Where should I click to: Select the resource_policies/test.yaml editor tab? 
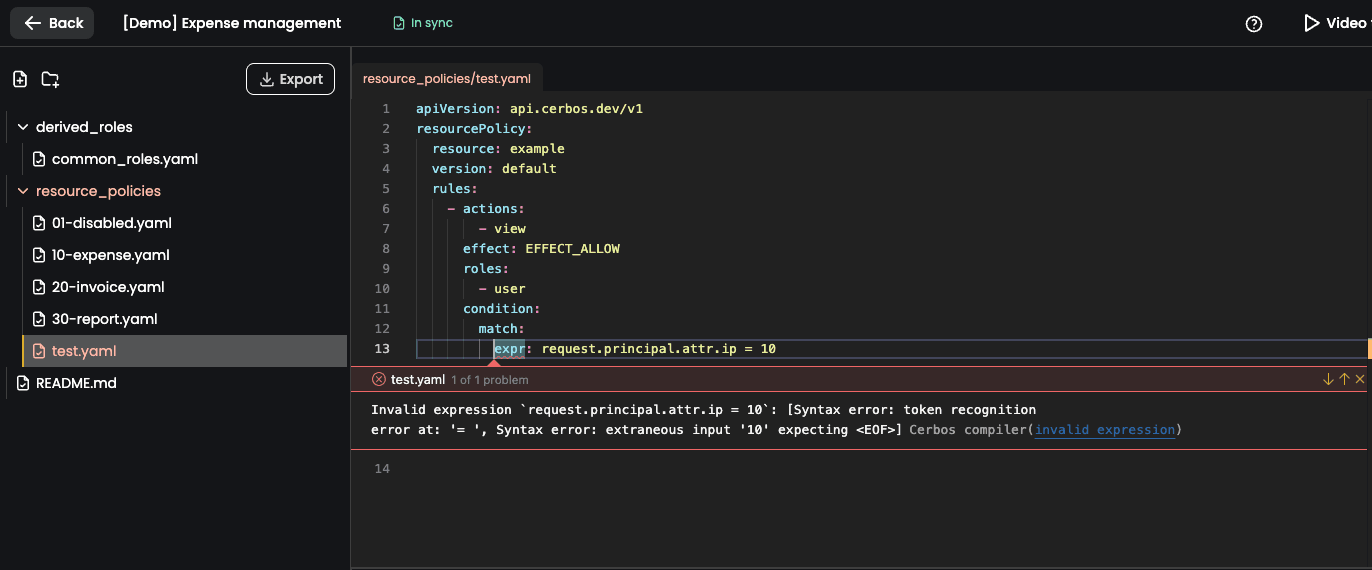(447, 78)
